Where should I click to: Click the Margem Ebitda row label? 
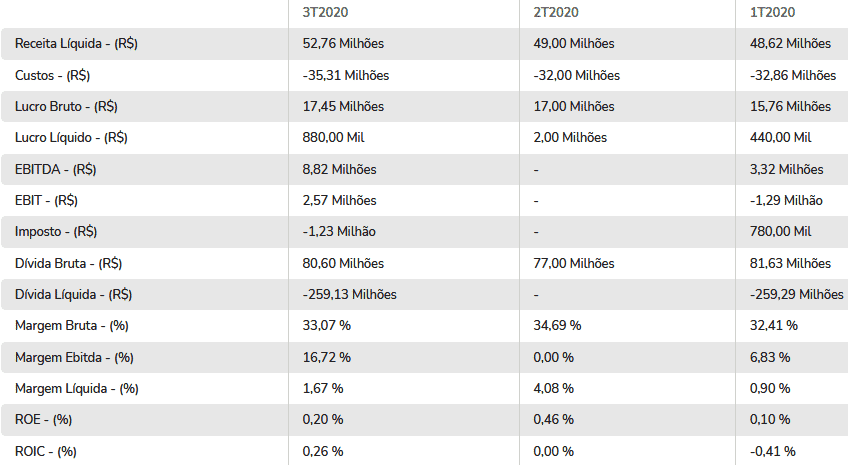[x=74, y=357]
